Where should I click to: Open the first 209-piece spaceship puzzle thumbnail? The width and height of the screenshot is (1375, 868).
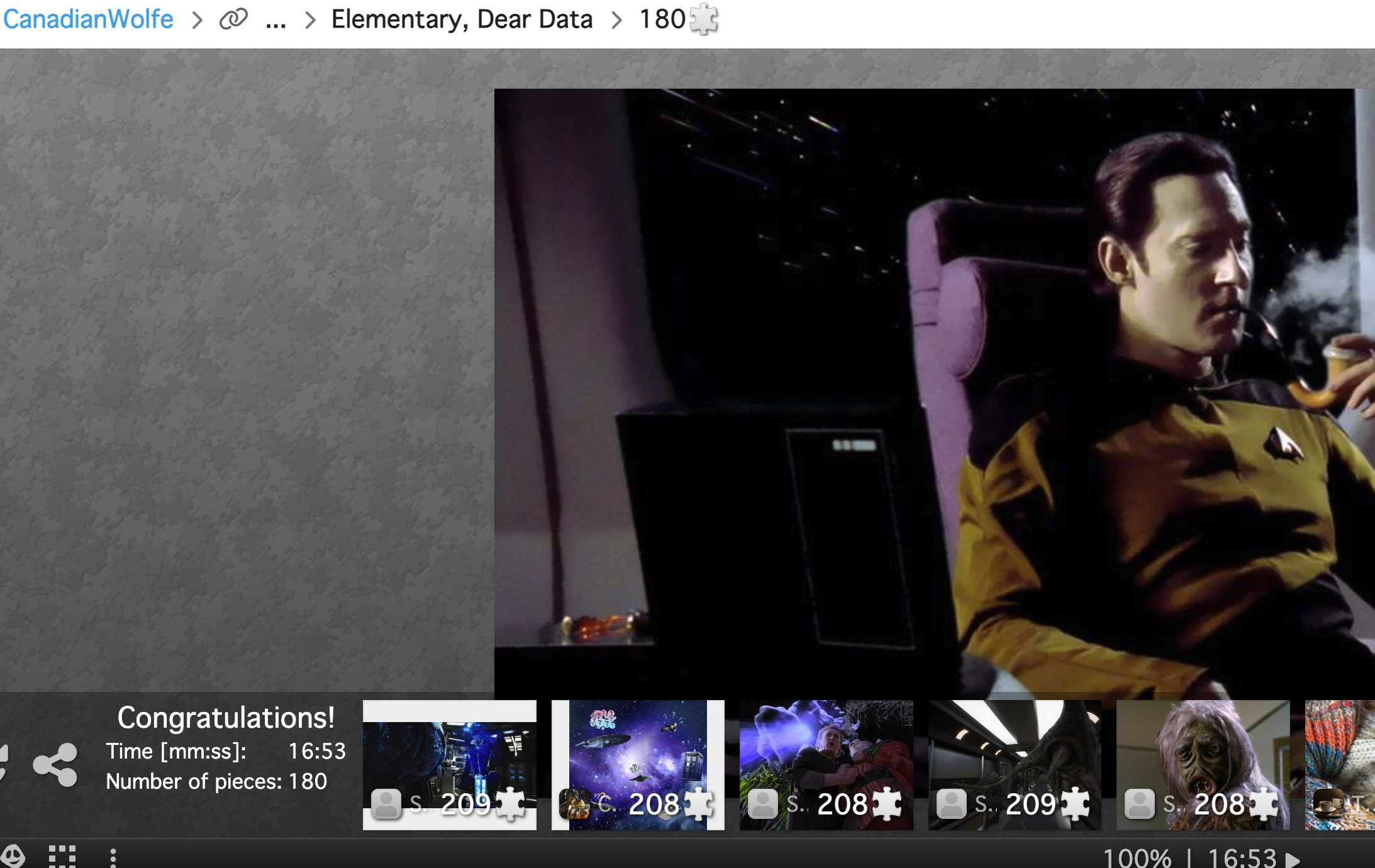click(450, 765)
